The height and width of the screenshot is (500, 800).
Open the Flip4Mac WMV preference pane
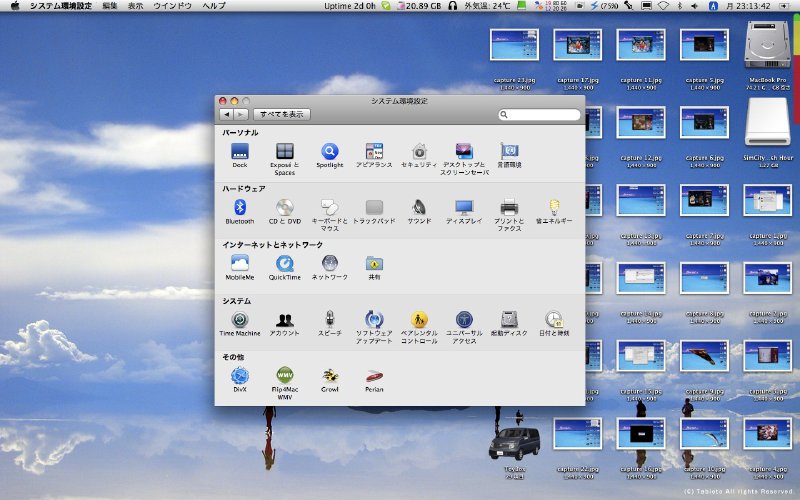click(x=285, y=376)
